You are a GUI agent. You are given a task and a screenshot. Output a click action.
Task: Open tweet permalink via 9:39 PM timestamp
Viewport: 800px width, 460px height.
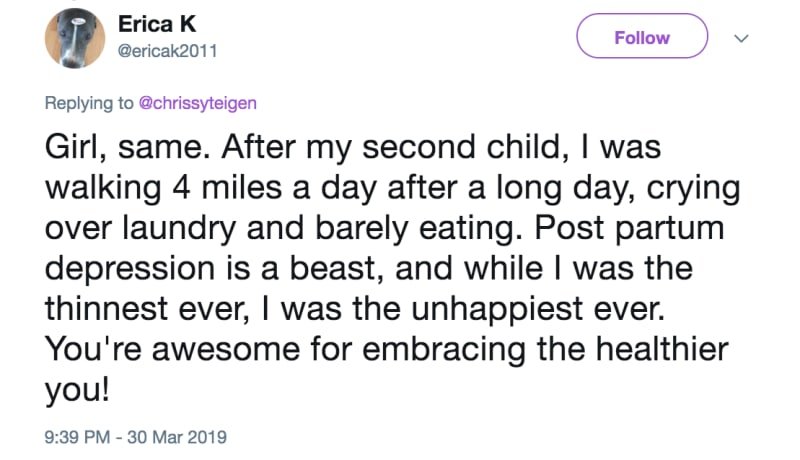pyautogui.click(x=77, y=437)
